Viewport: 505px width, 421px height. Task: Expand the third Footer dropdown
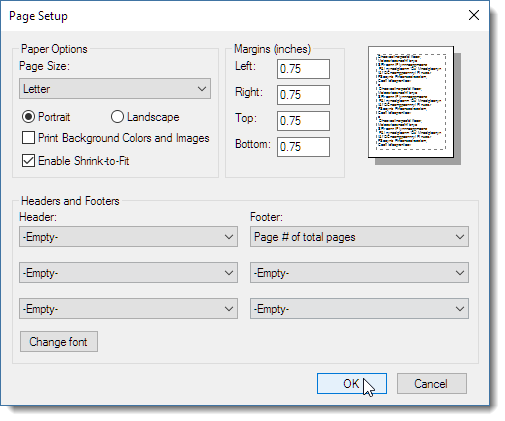pyautogui.click(x=359, y=309)
